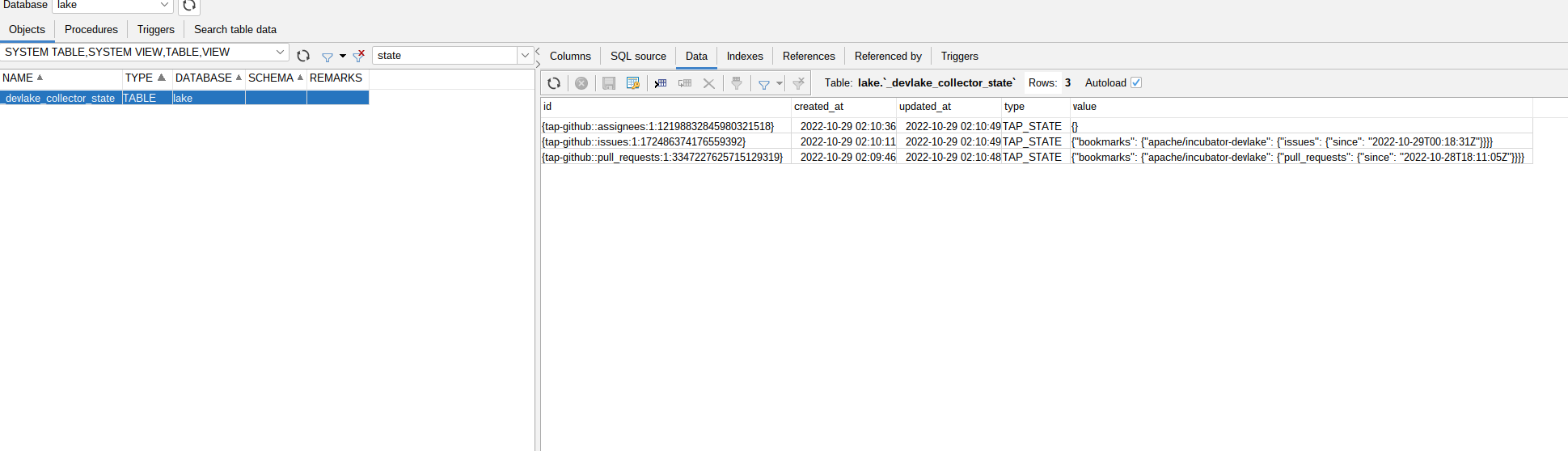
Task: Click the id column header in data grid
Action: (x=666, y=107)
